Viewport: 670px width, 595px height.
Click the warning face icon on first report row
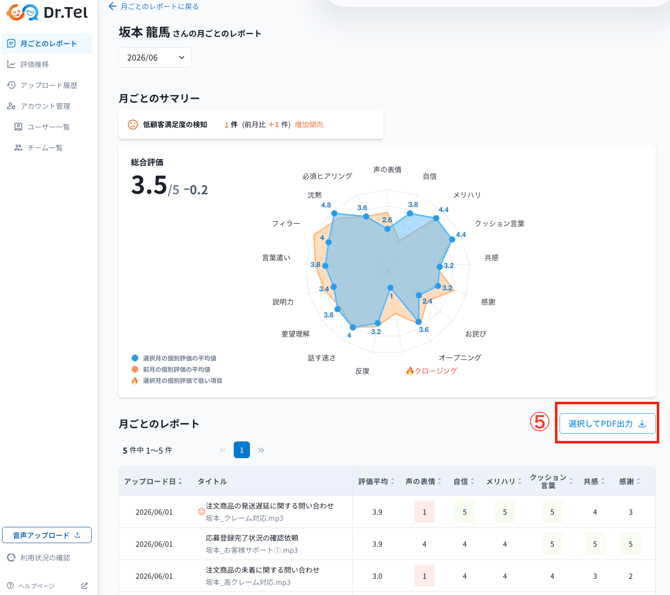click(201, 512)
